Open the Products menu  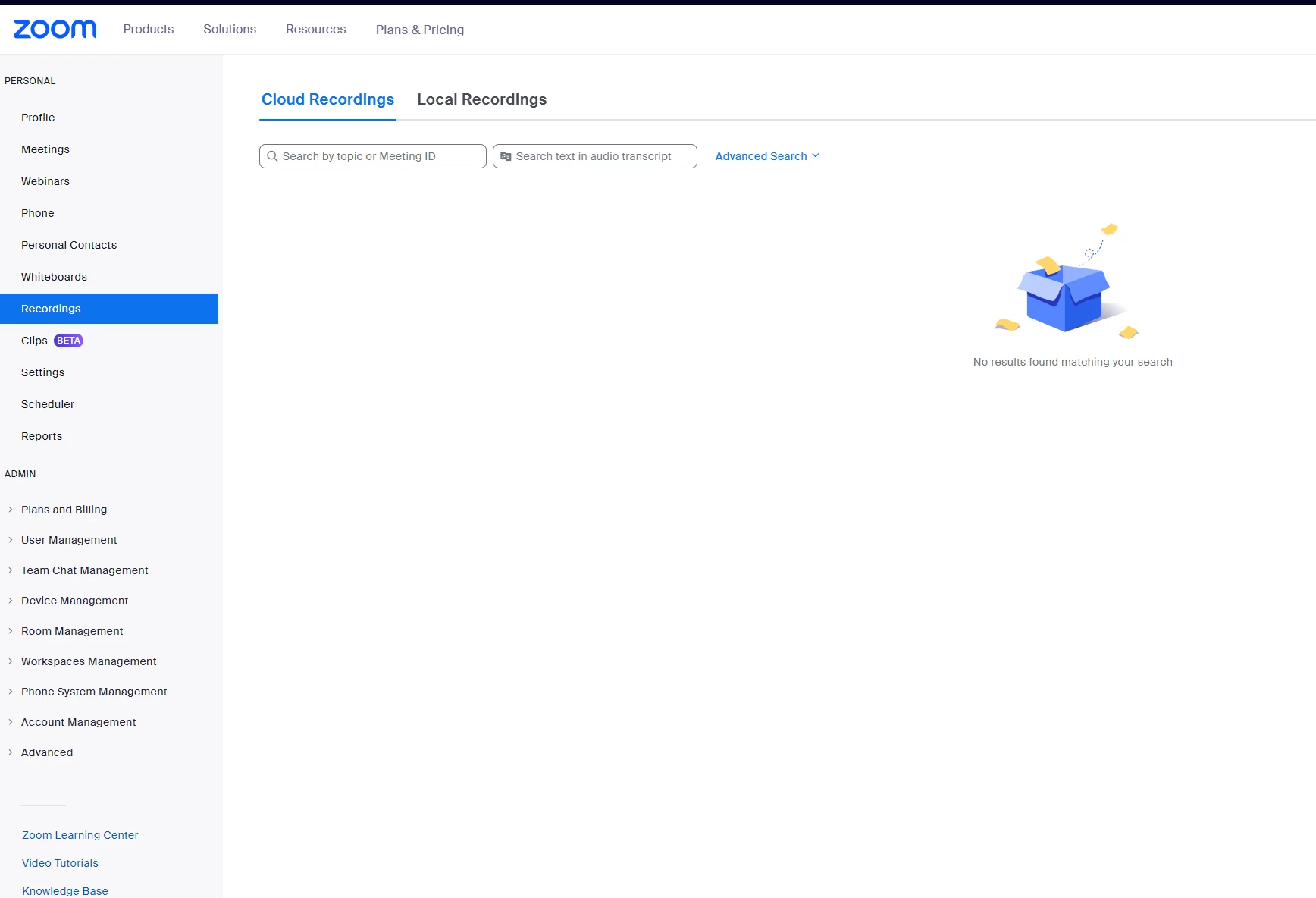(x=149, y=29)
